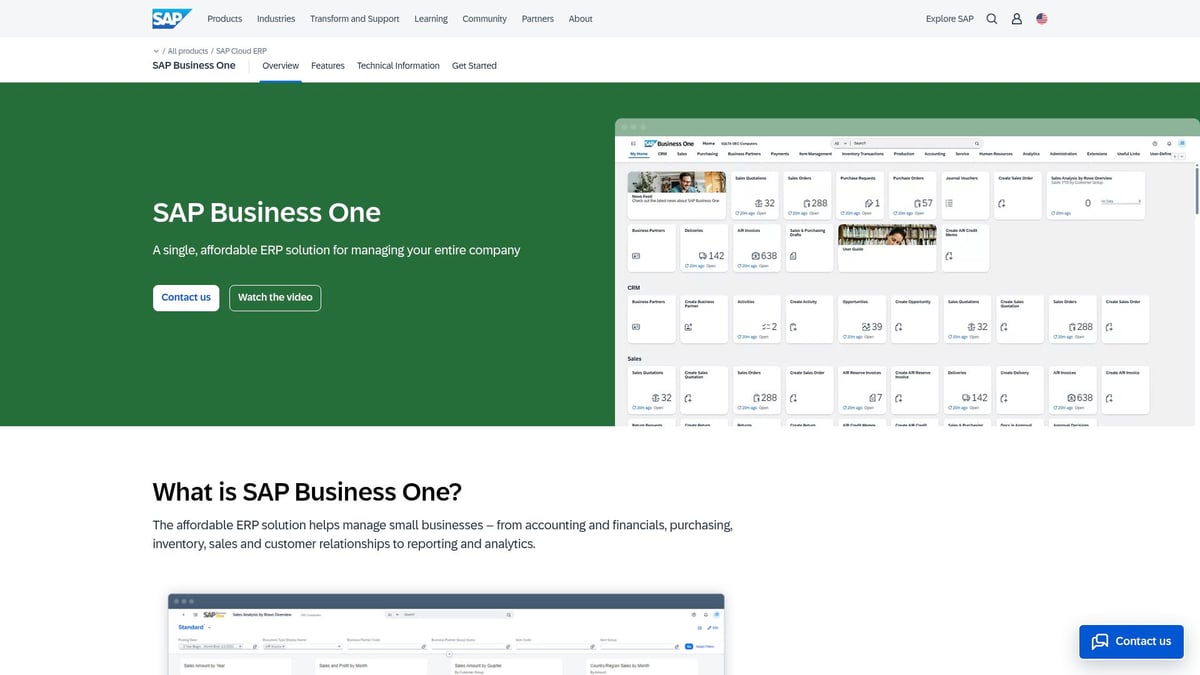Click the white Contact us hero button

point(186,297)
